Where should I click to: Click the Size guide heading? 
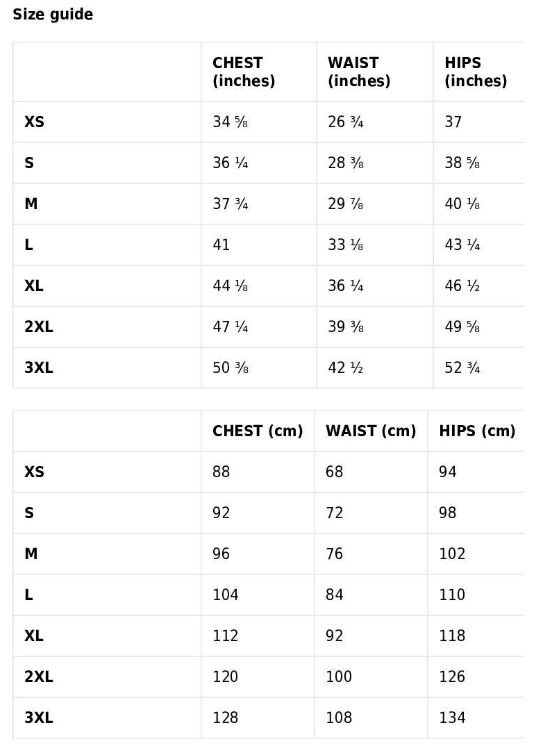click(x=53, y=14)
